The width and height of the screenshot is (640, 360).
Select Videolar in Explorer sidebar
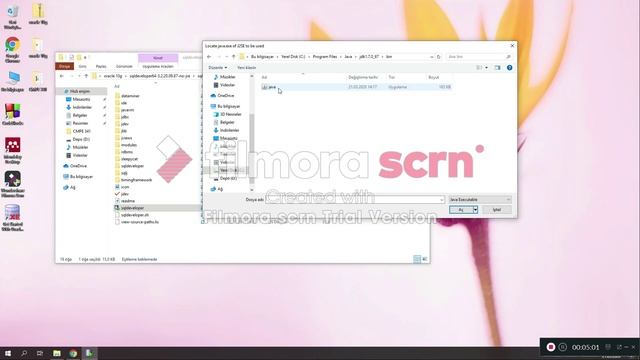pos(80,155)
